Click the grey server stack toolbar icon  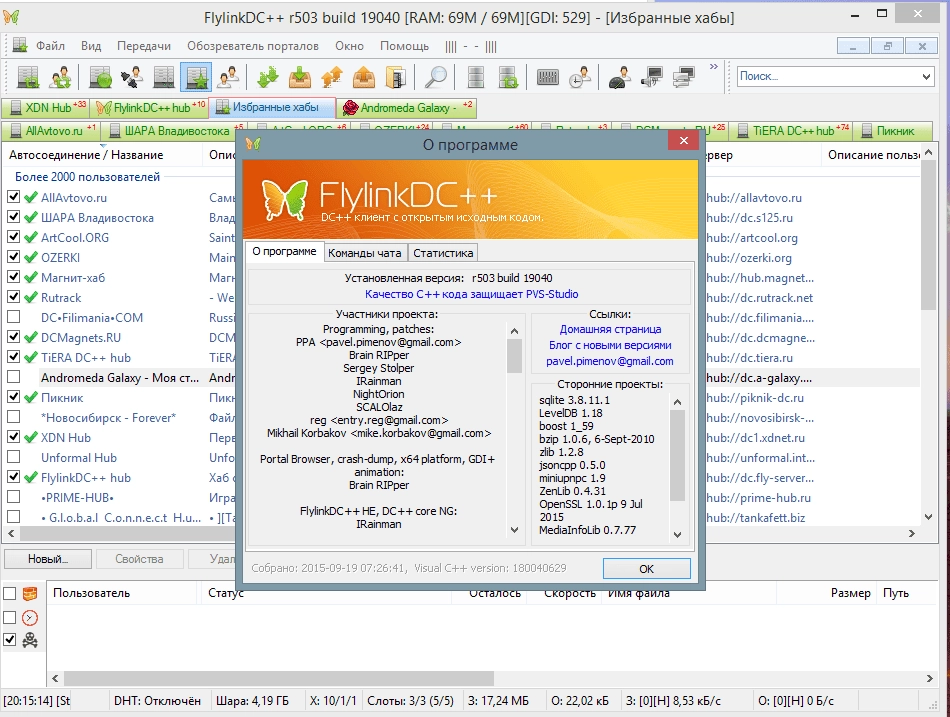click(x=476, y=78)
